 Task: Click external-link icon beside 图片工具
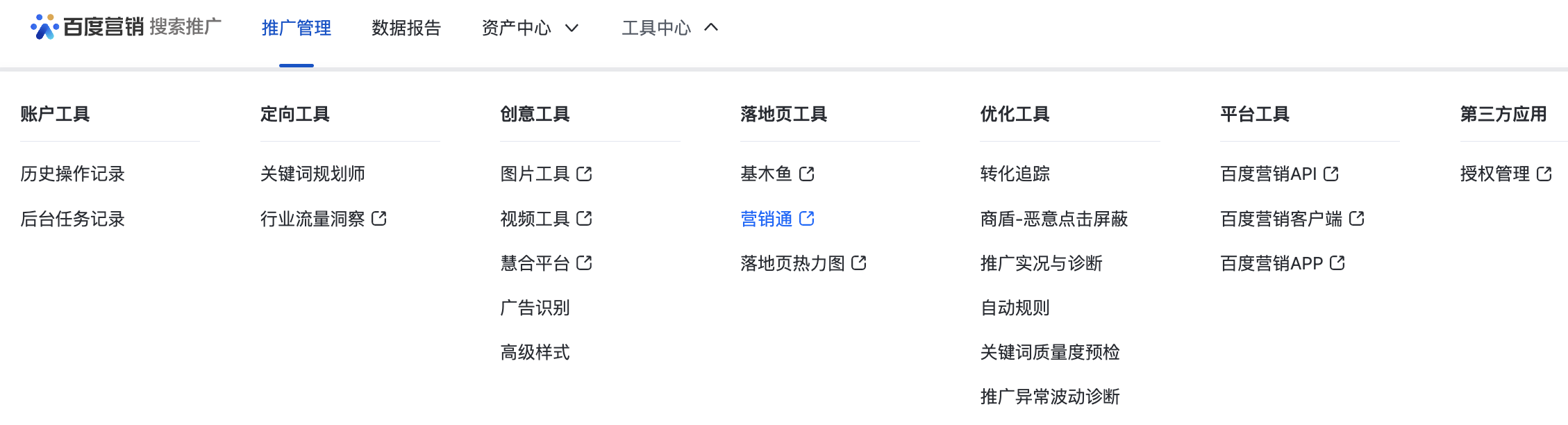[584, 174]
